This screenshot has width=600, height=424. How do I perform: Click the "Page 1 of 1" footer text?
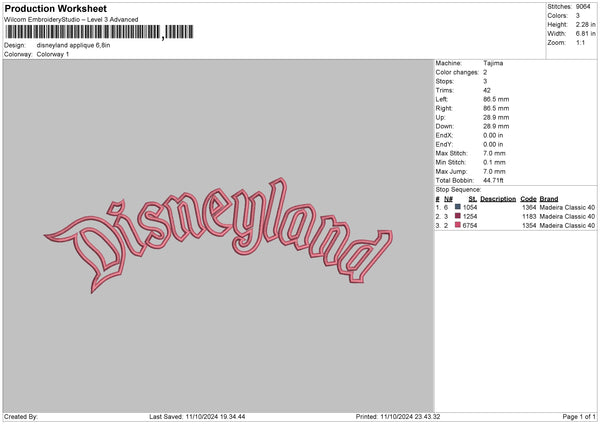(579, 416)
